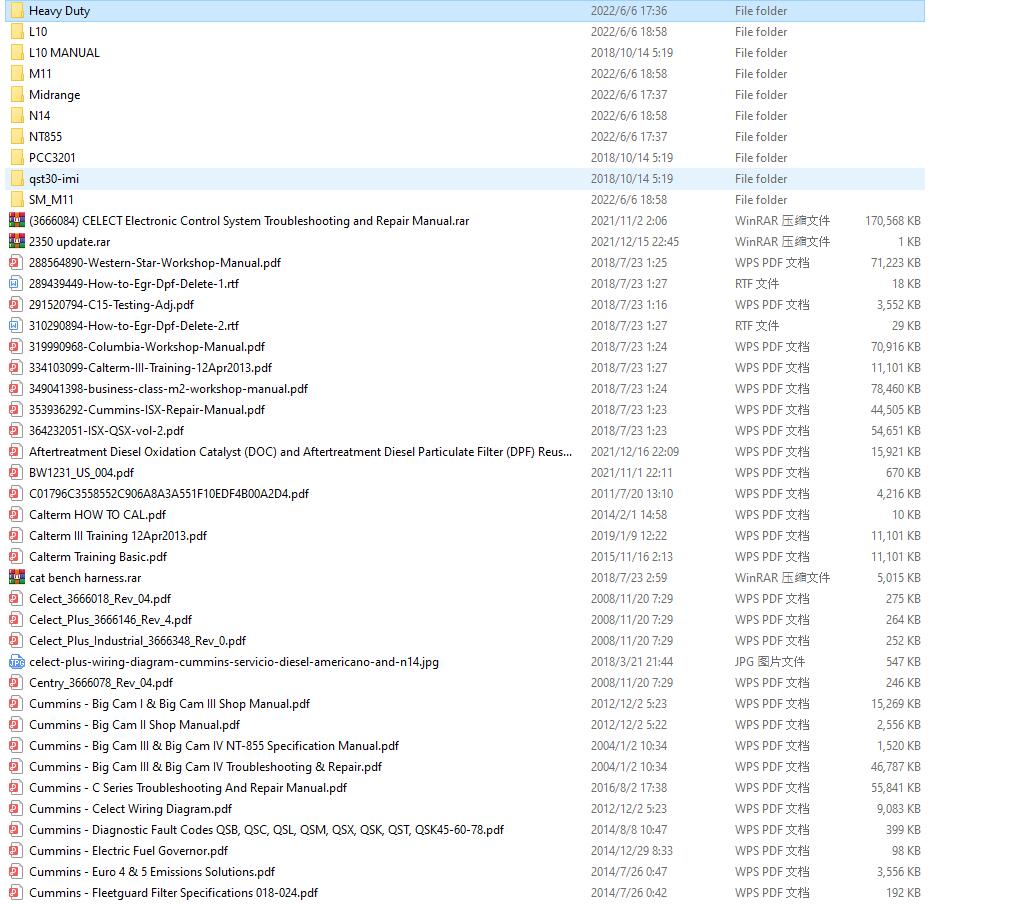This screenshot has height=905, width=1017.
Task: Click the NT855 folder icon
Action: point(17,137)
